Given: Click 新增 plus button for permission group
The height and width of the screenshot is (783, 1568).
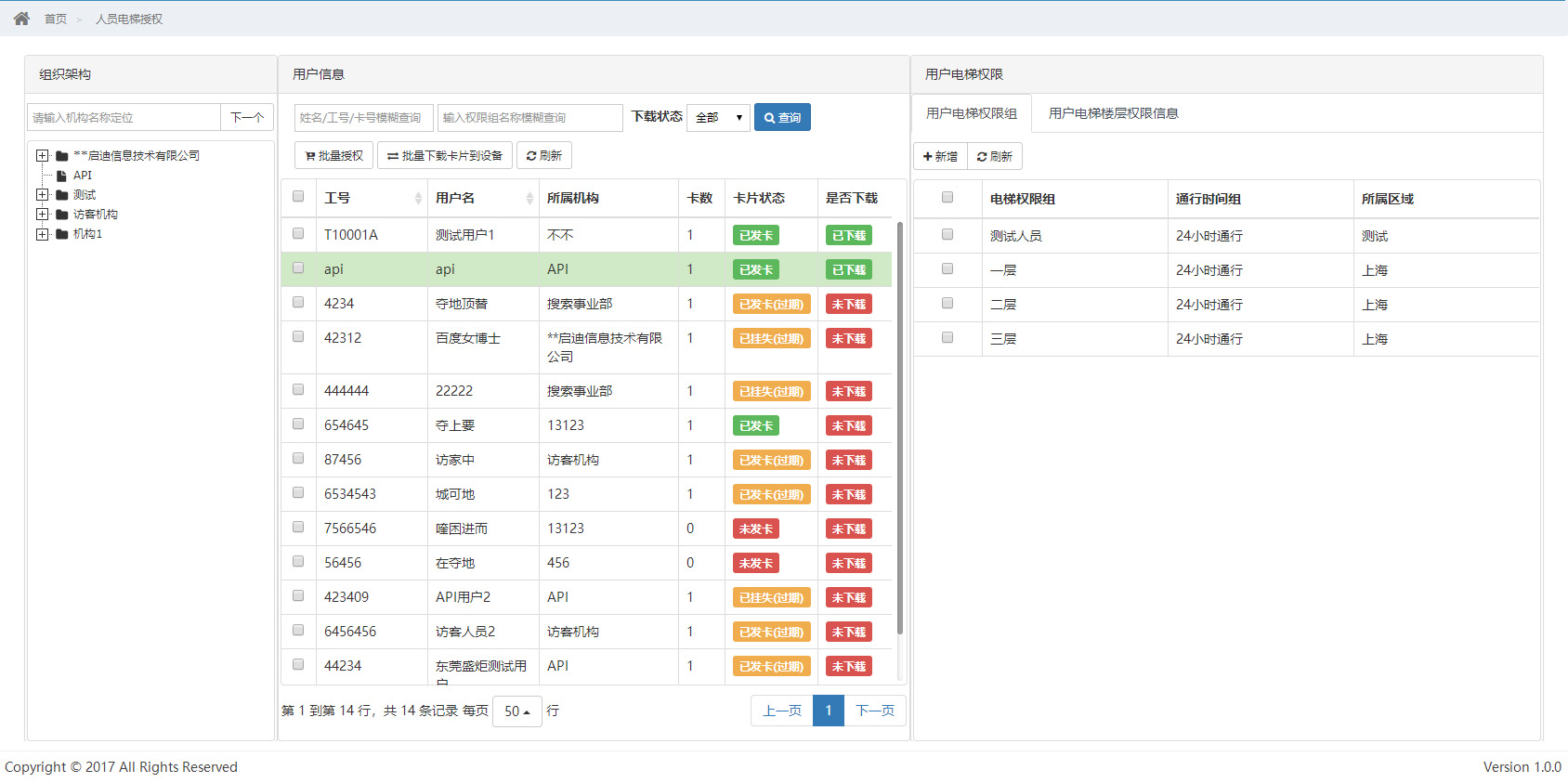Looking at the screenshot, I should 940,156.
